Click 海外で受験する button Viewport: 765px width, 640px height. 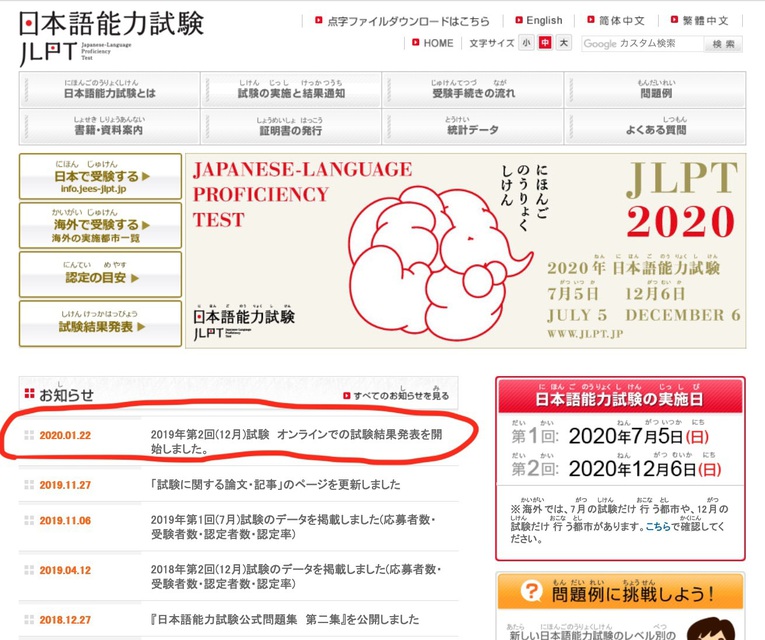pos(101,225)
